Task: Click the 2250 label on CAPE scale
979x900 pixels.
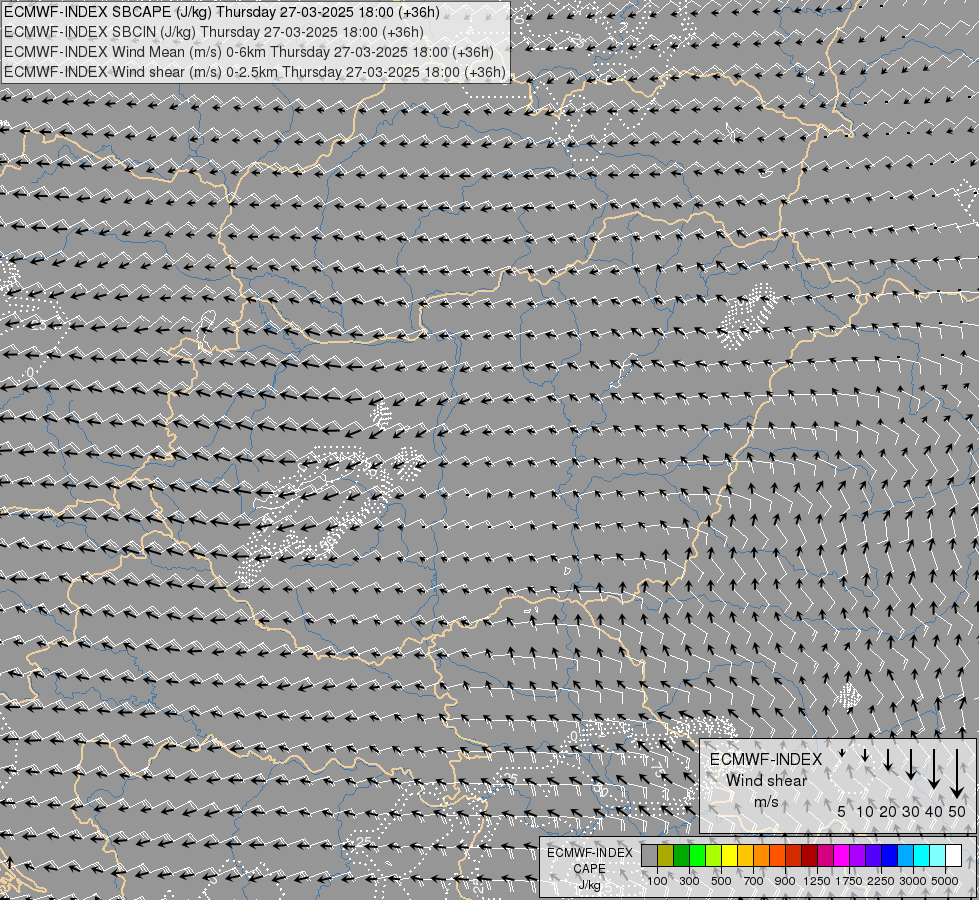Action: 881,881
